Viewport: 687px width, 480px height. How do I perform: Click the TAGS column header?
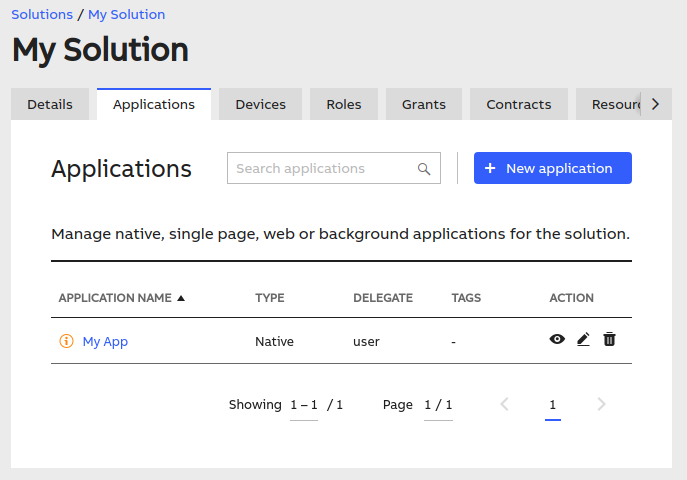[x=466, y=298]
